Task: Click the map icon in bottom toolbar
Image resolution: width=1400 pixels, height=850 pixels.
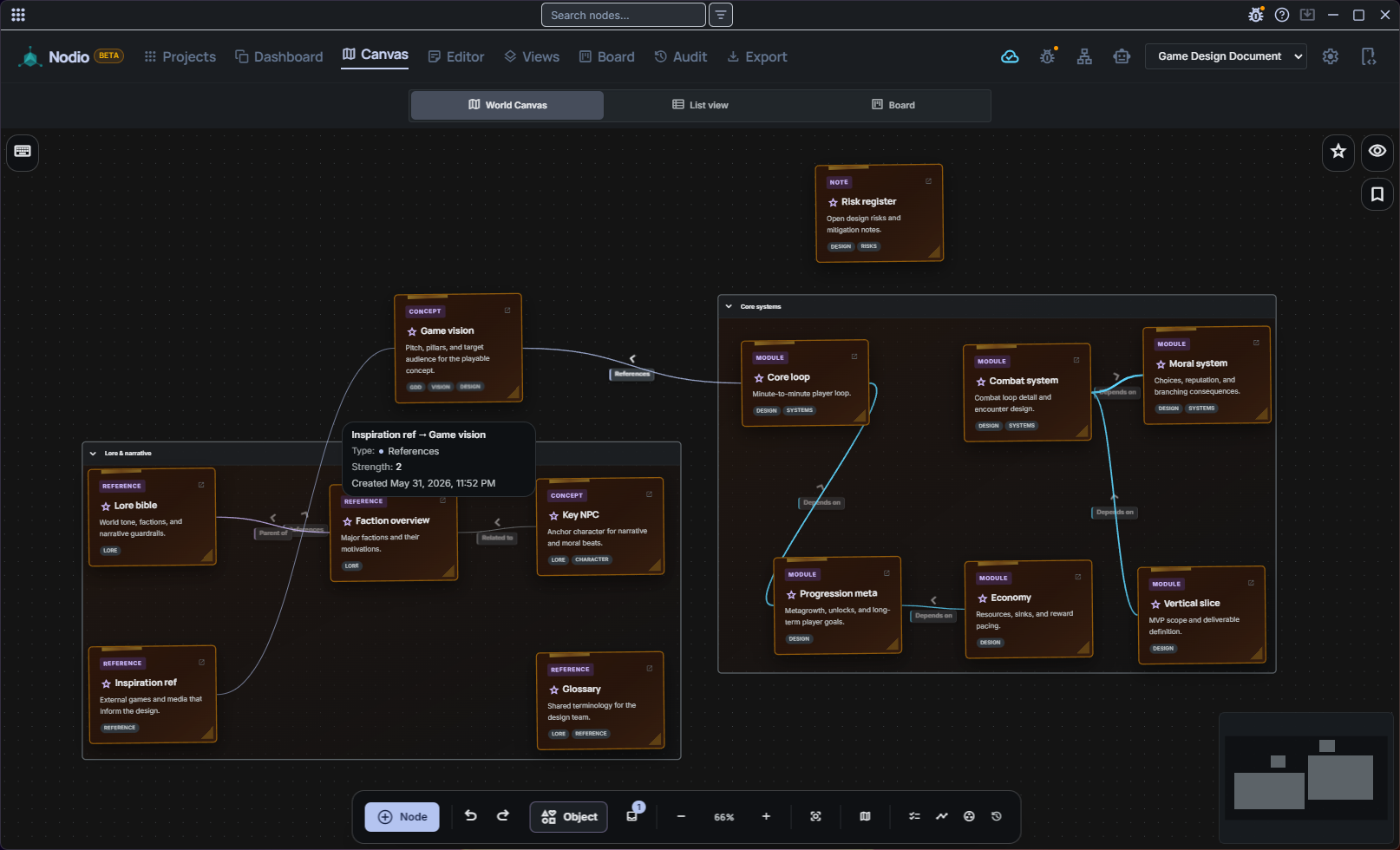Action: coord(865,816)
